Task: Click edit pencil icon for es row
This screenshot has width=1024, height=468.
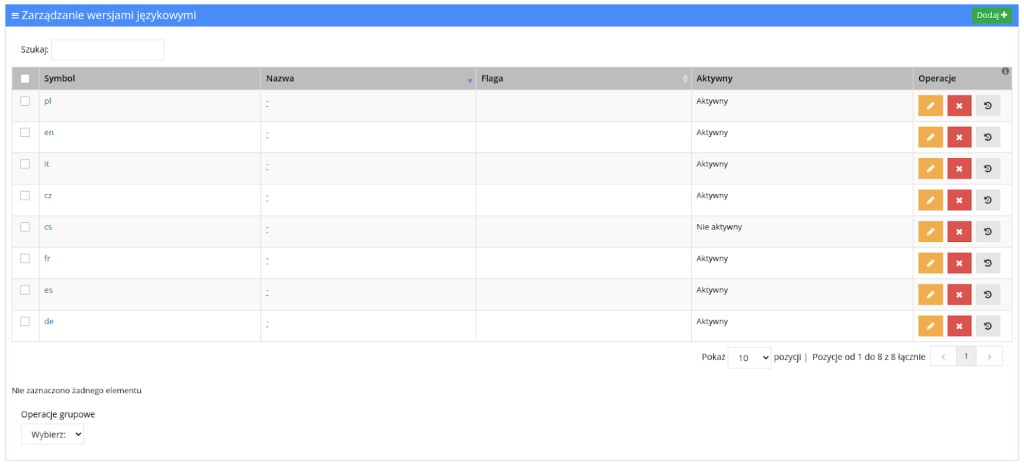Action: (x=930, y=295)
